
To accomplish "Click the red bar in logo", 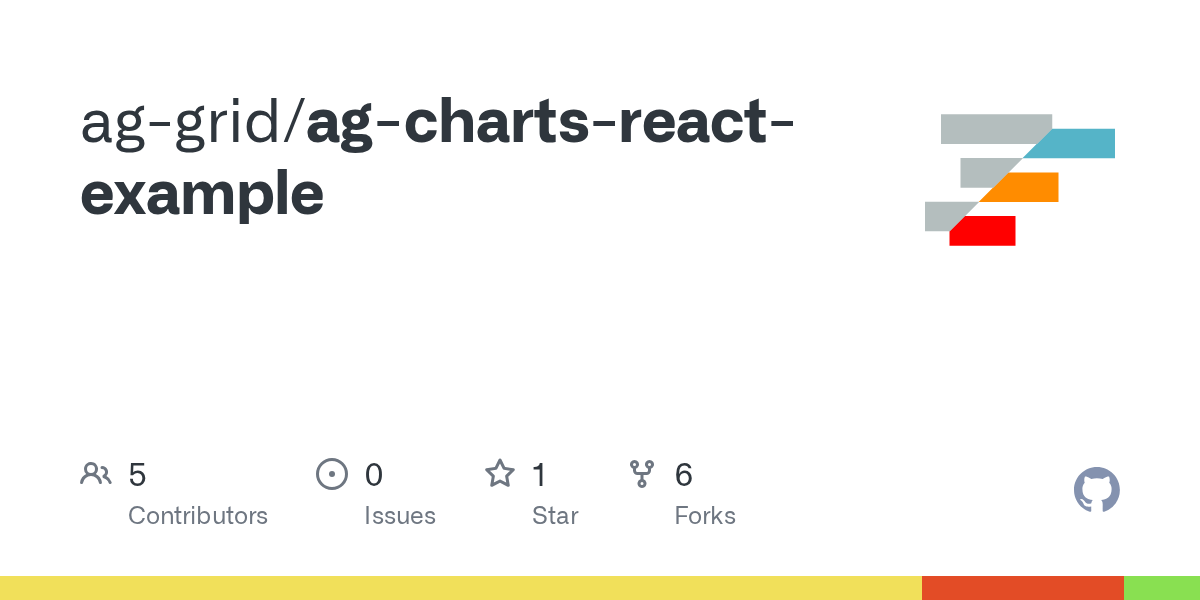I will tap(982, 231).
